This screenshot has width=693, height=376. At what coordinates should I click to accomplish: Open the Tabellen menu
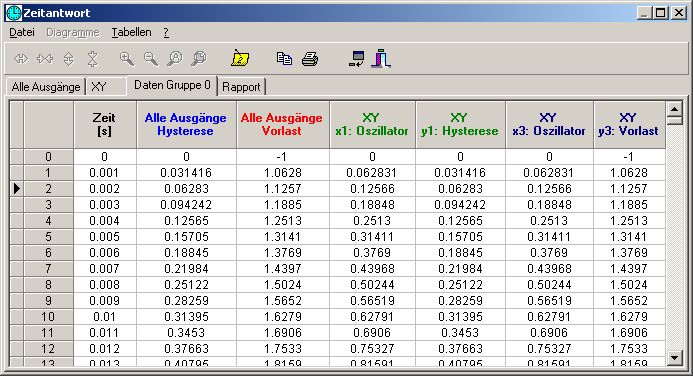(131, 32)
